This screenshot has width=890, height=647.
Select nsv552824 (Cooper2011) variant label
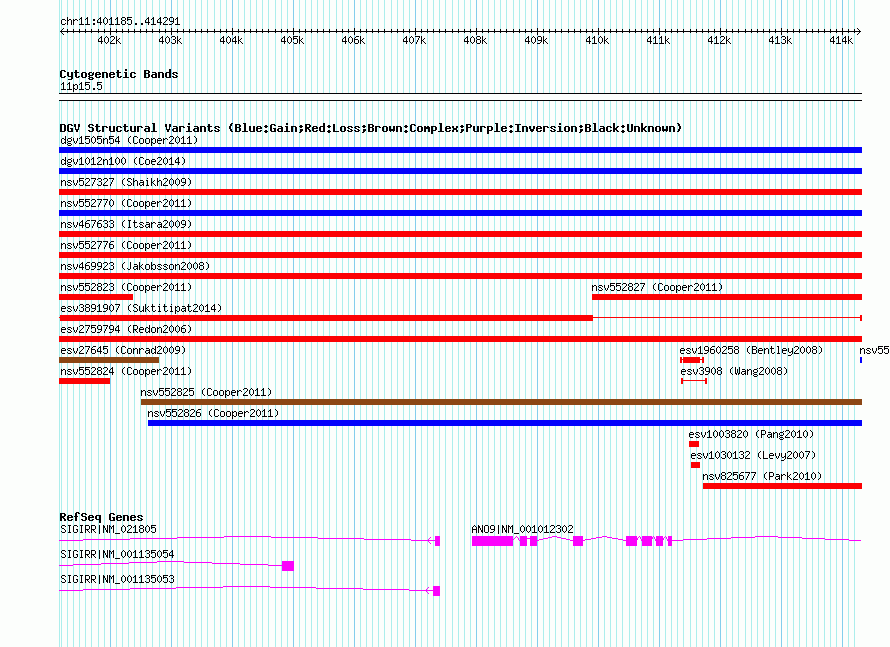click(x=126, y=371)
